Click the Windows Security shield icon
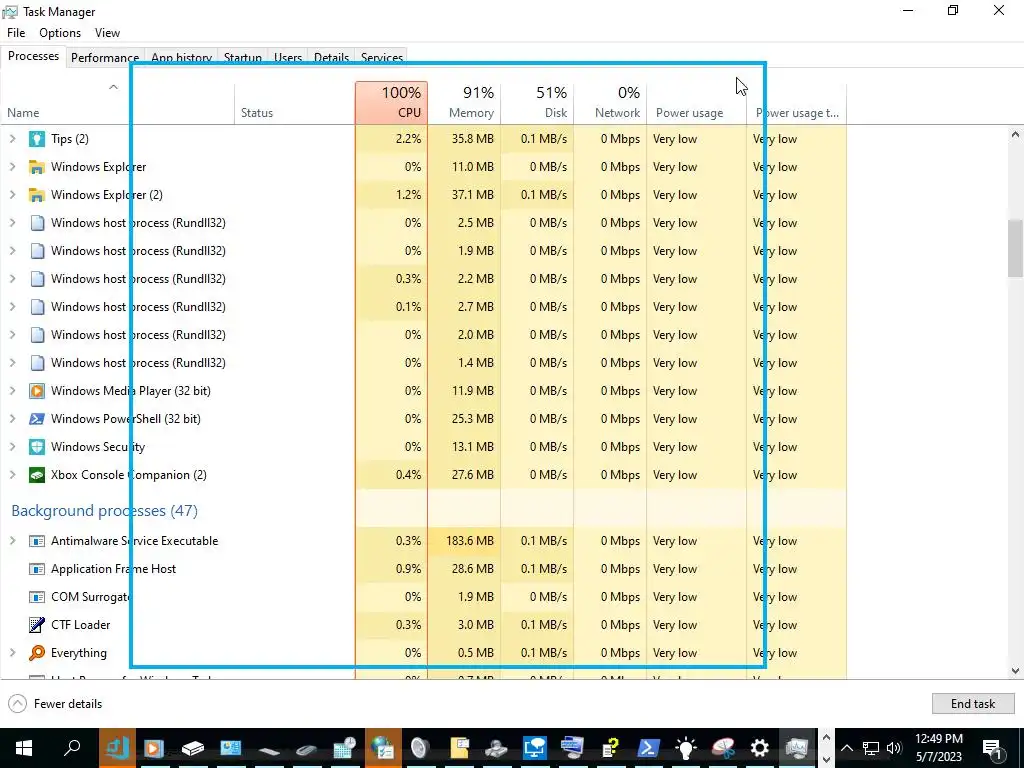1024x768 pixels. click(37, 447)
